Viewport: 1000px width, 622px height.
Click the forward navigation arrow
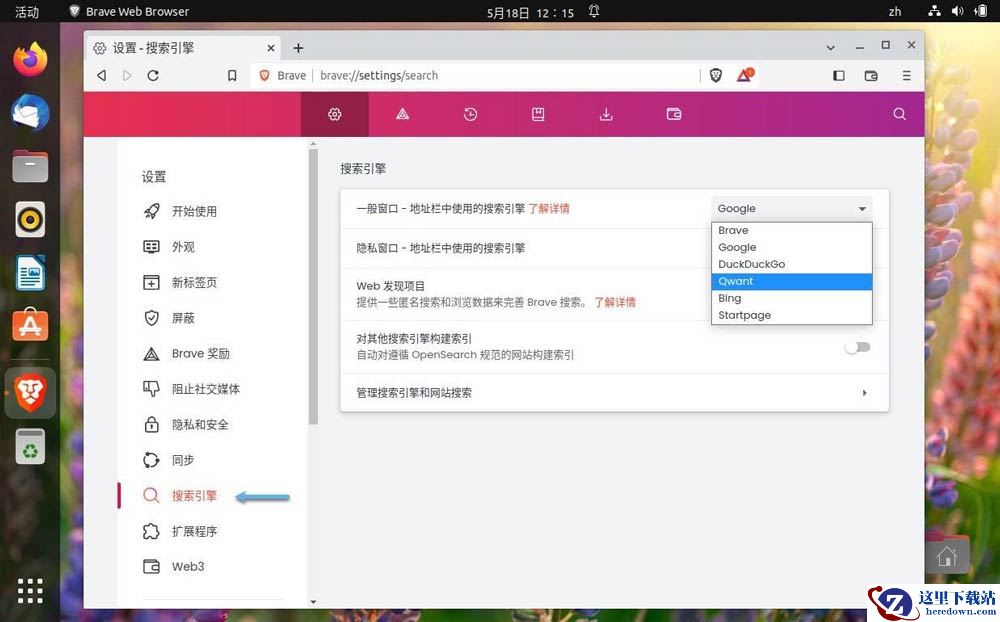point(127,75)
